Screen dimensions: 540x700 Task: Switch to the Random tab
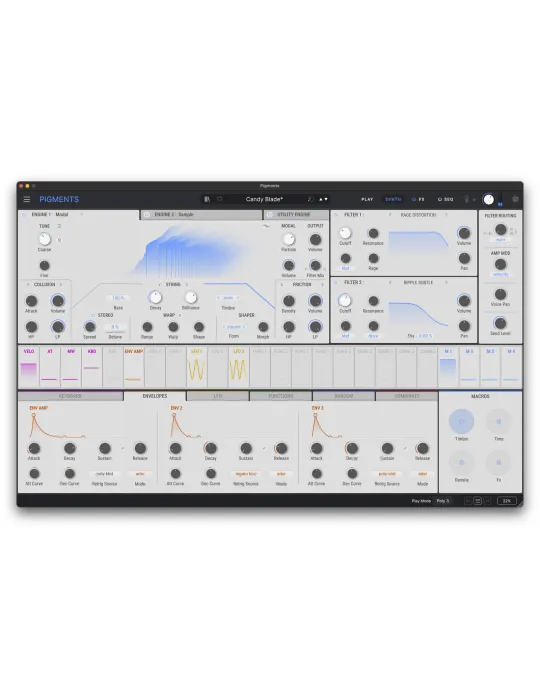pos(344,396)
